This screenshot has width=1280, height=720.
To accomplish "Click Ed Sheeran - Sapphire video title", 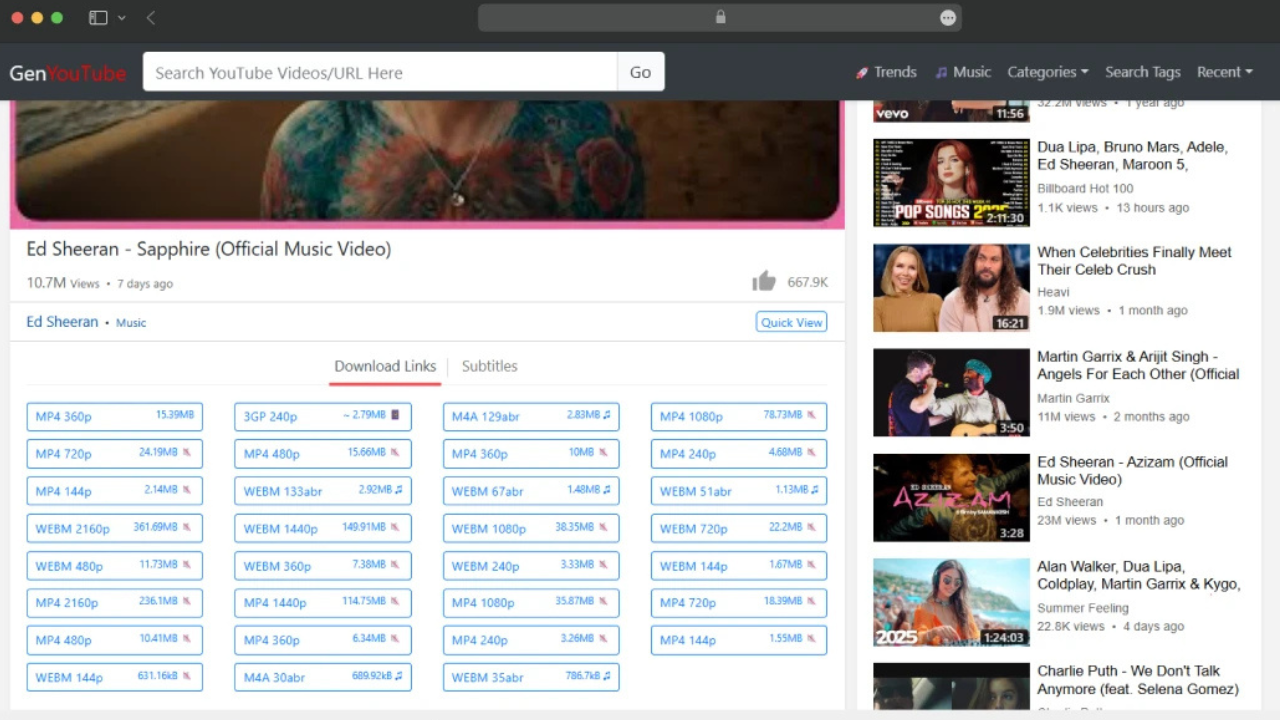I will (x=209, y=249).
